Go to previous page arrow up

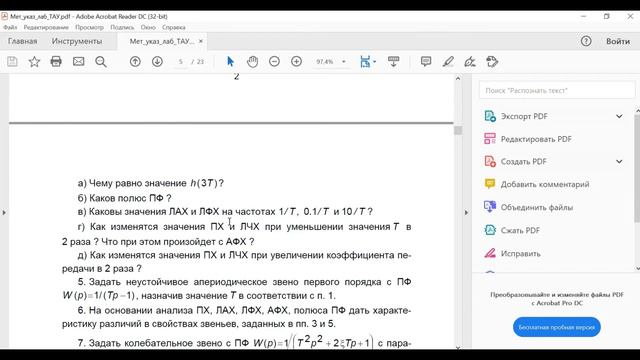[x=135, y=62]
